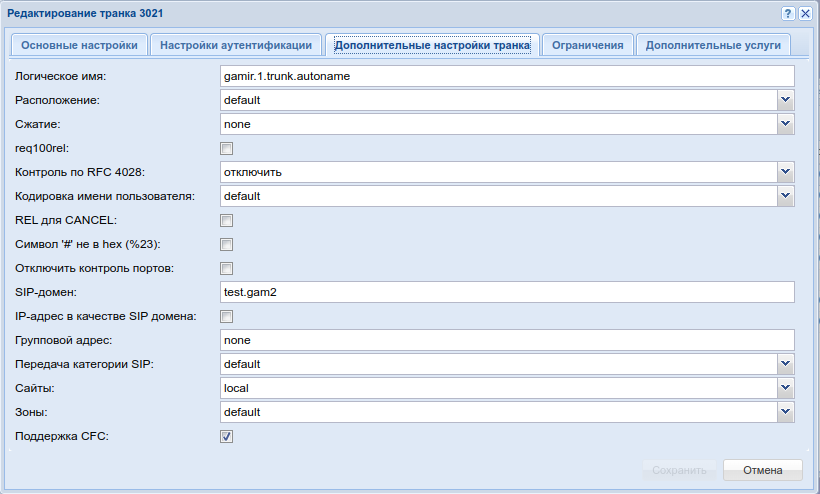Click the SIP-домен input field
The height and width of the screenshot is (494, 820).
pos(507,292)
